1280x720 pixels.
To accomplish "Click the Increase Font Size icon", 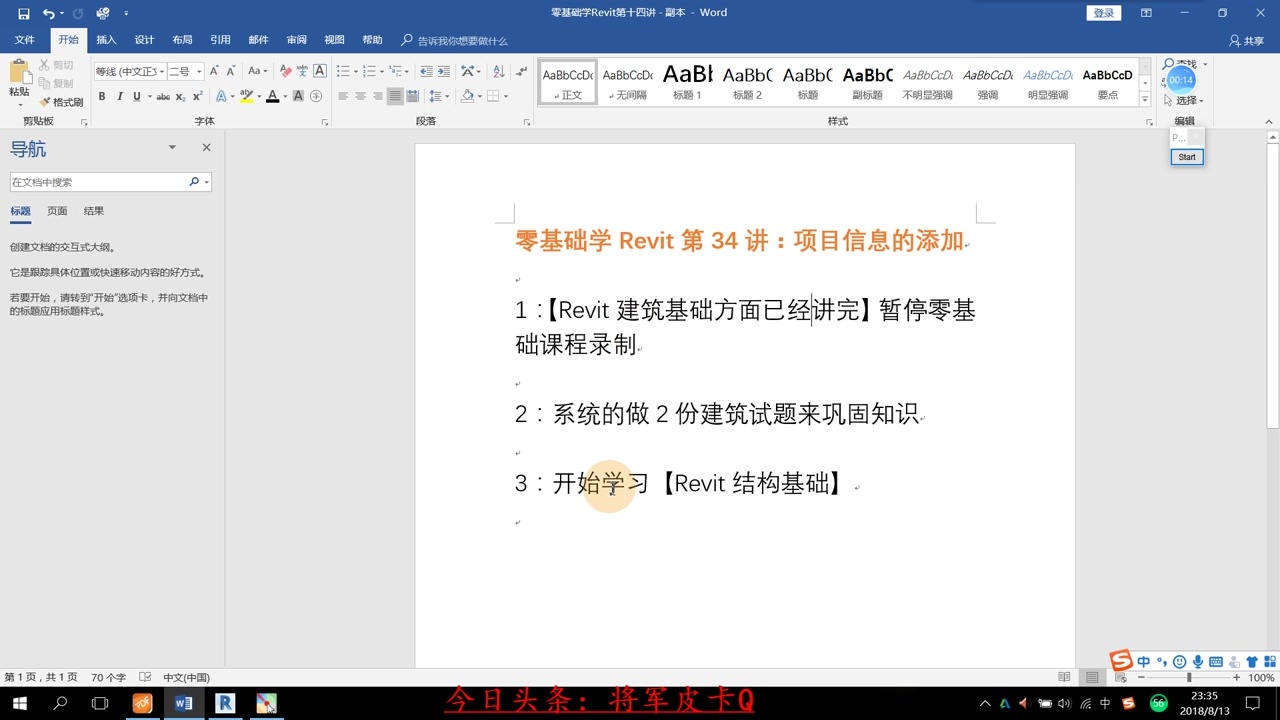I will click(x=214, y=71).
